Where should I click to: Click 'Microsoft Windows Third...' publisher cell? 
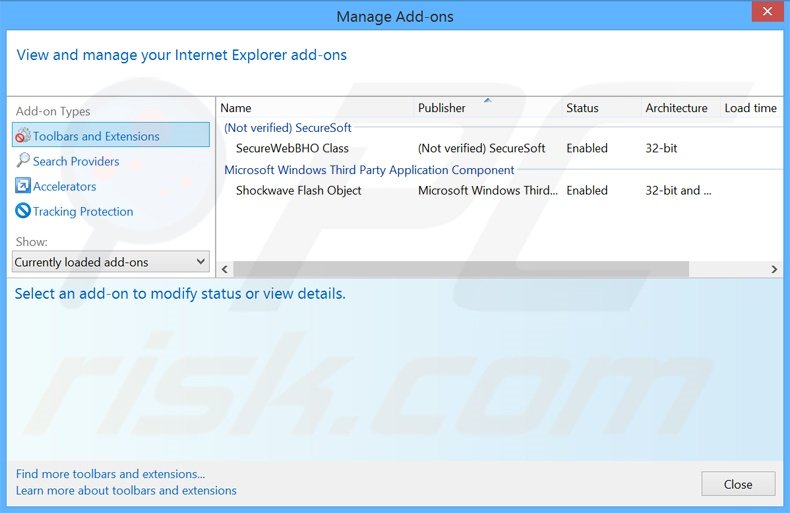tap(488, 190)
